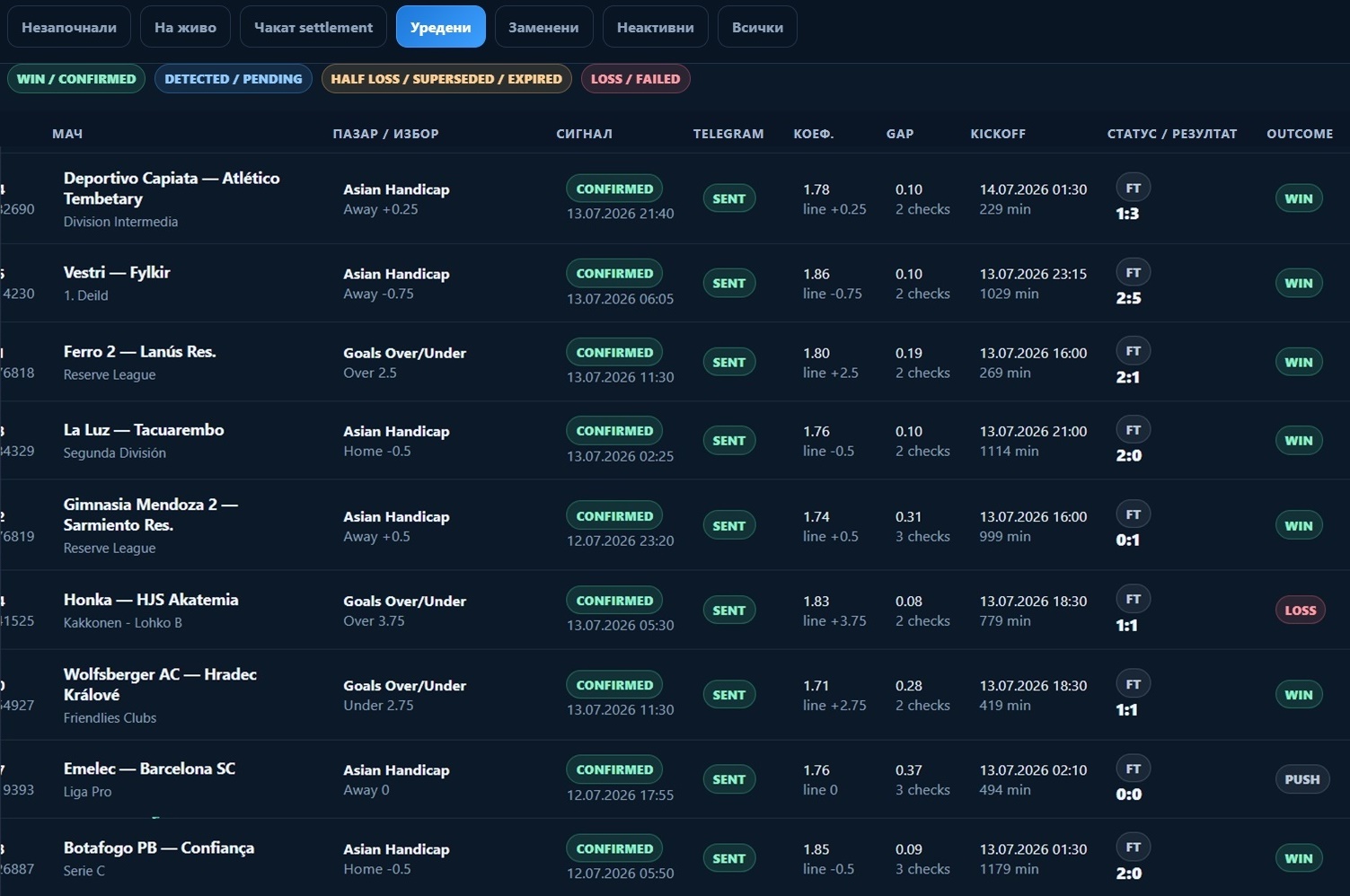Click CONFIRMED badge in Honka row
The image size is (1350, 896).
pyautogui.click(x=614, y=601)
